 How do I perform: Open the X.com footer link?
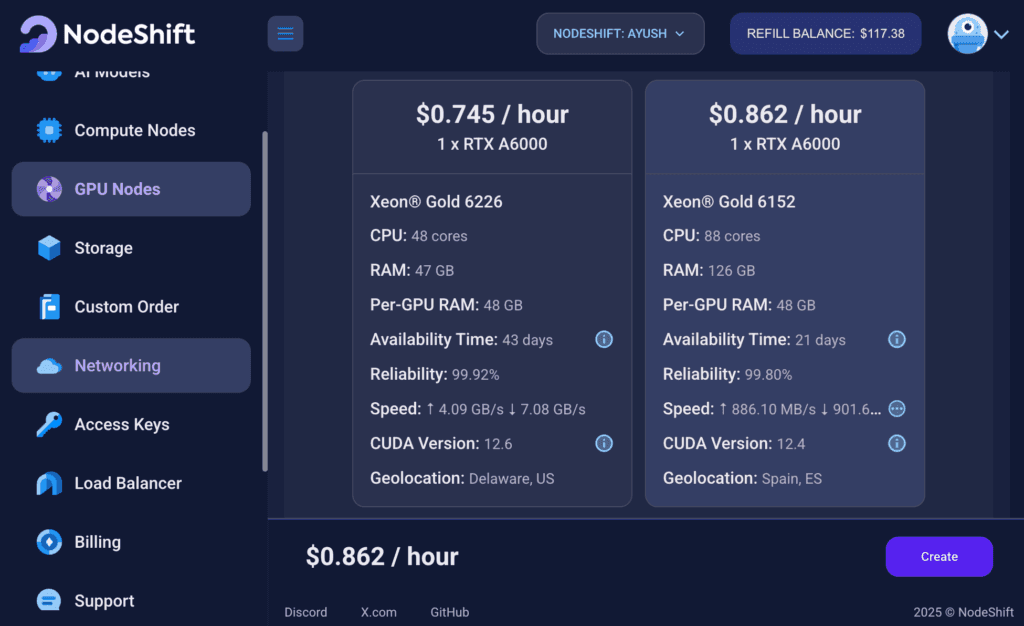(x=379, y=612)
